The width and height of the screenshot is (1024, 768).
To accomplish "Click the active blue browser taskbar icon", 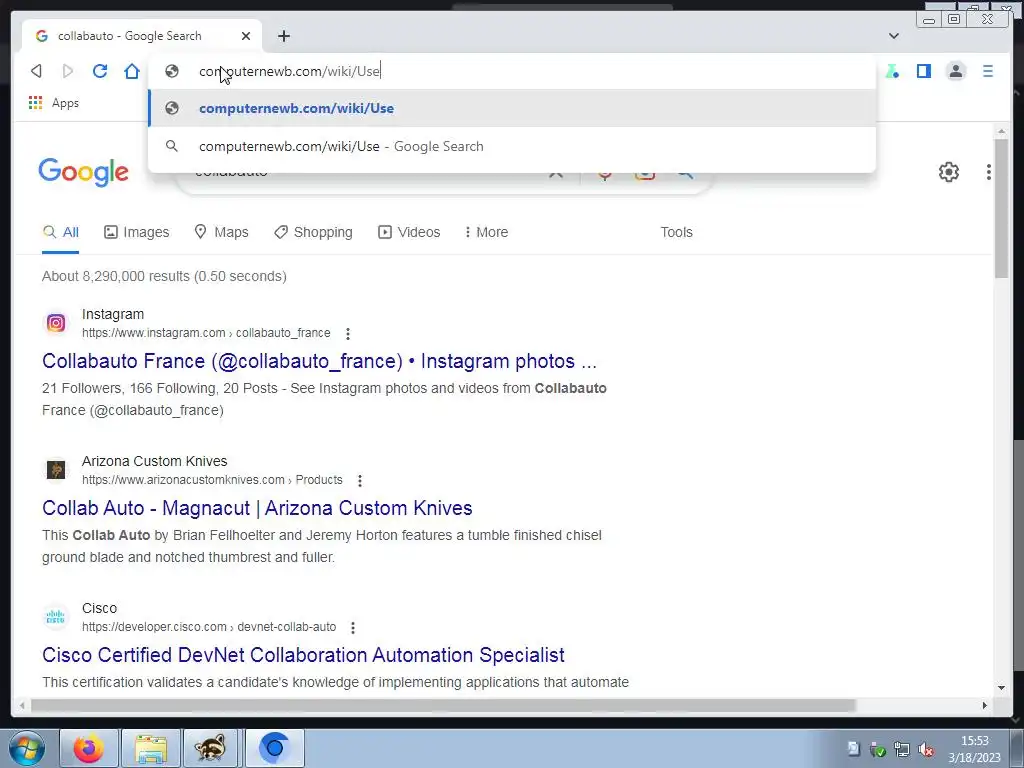I will pyautogui.click(x=274, y=748).
